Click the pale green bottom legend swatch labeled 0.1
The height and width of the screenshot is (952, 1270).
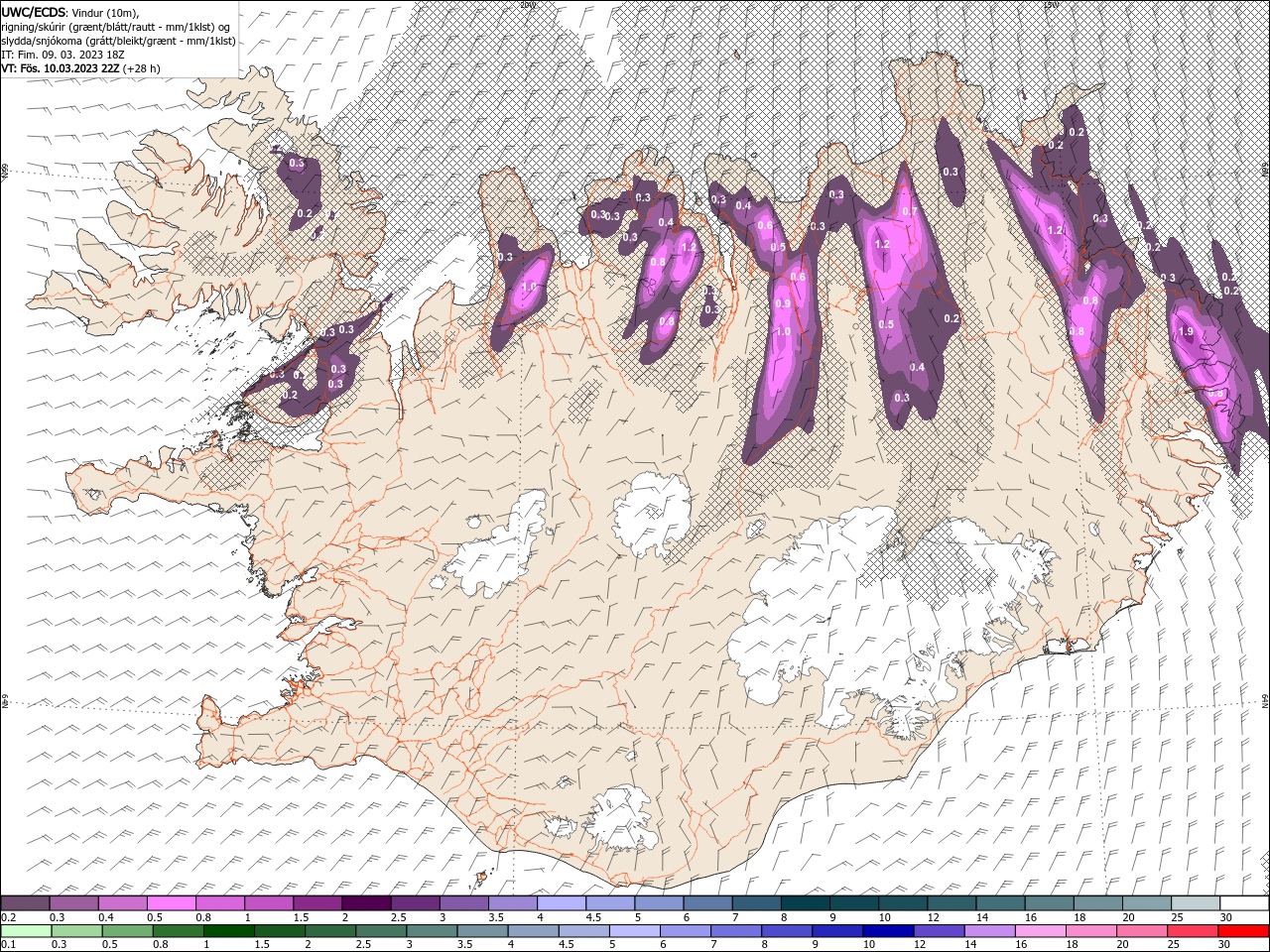pos(25,931)
